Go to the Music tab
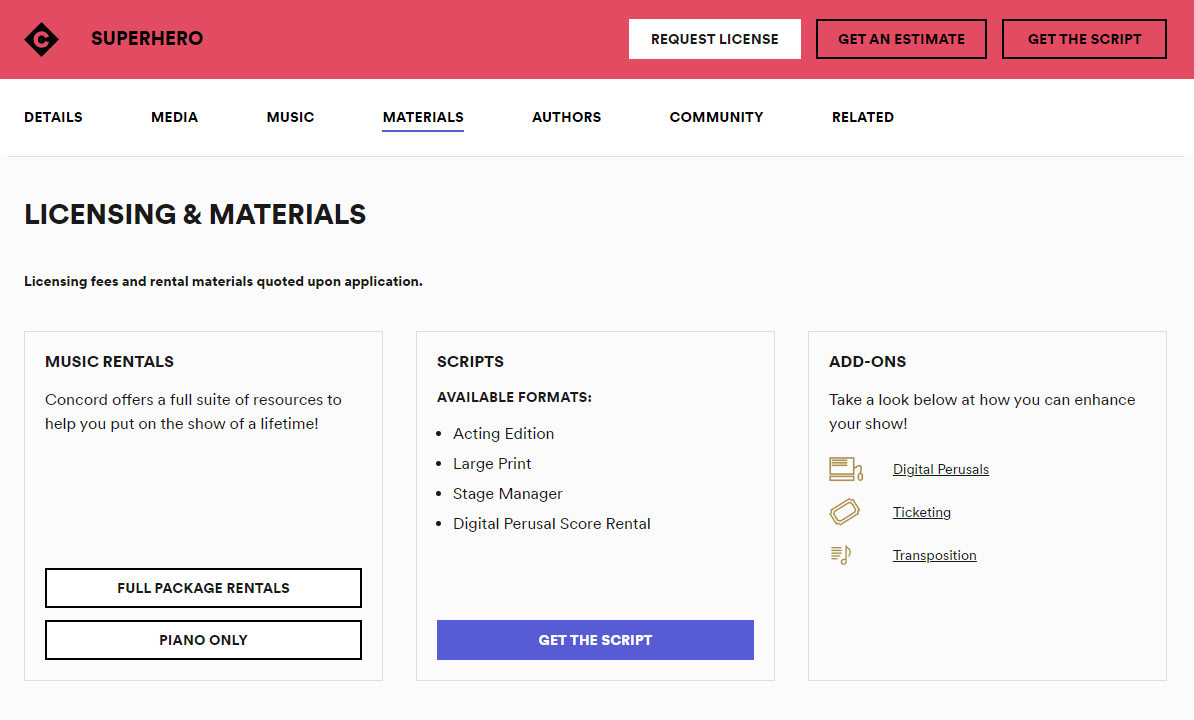 click(x=290, y=117)
